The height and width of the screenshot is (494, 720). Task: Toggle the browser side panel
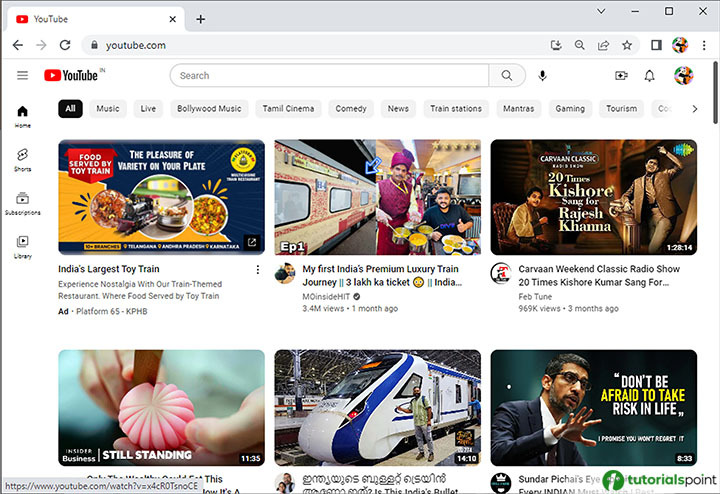tap(656, 45)
